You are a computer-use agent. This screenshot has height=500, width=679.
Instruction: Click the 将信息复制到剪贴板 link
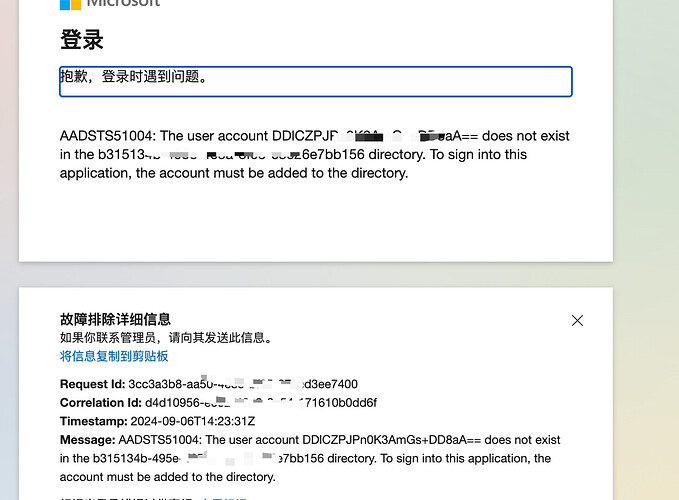(x=114, y=356)
